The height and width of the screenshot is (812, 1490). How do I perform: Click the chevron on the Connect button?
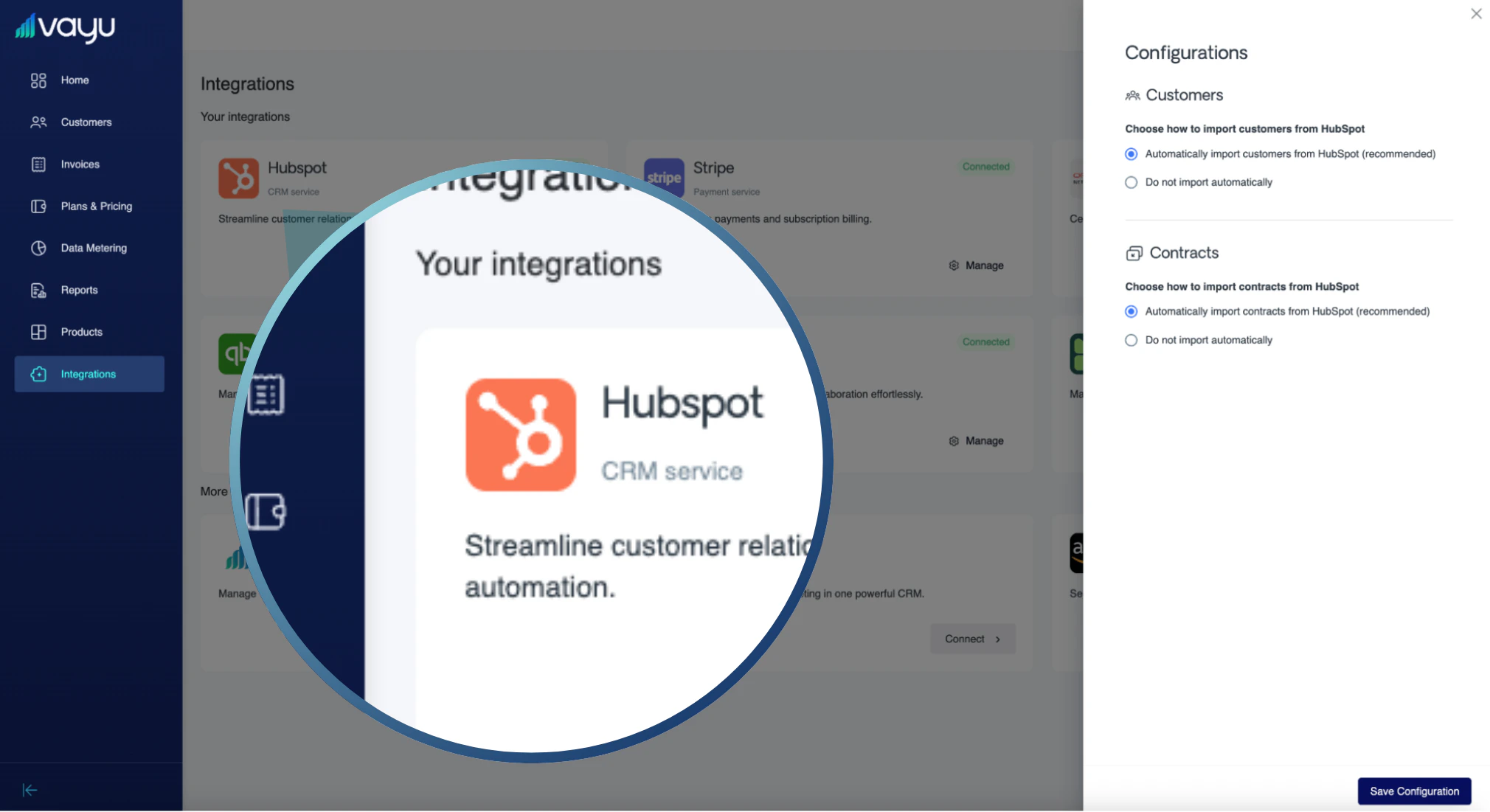(x=998, y=639)
